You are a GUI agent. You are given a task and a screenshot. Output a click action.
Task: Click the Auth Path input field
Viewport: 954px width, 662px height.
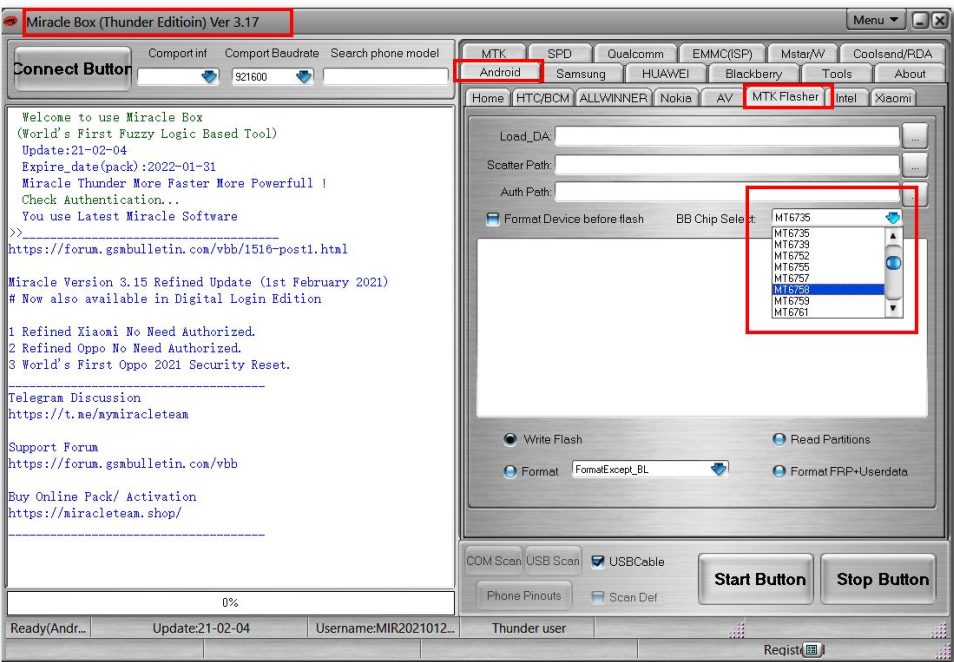(x=727, y=192)
